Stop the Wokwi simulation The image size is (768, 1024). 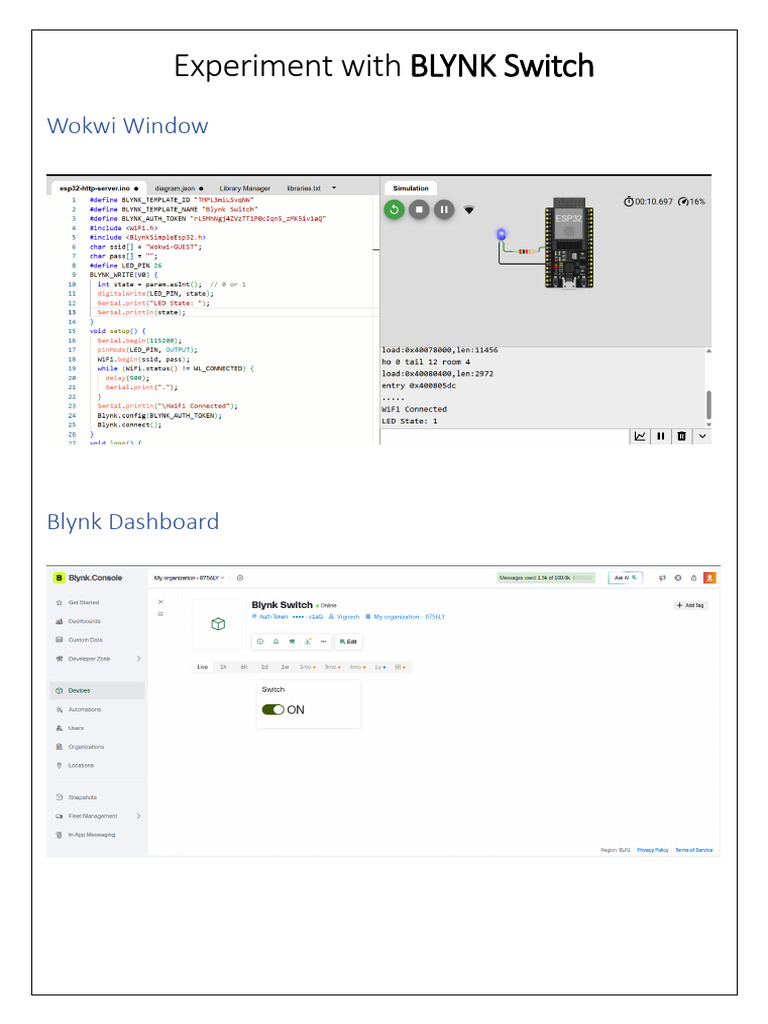[419, 210]
